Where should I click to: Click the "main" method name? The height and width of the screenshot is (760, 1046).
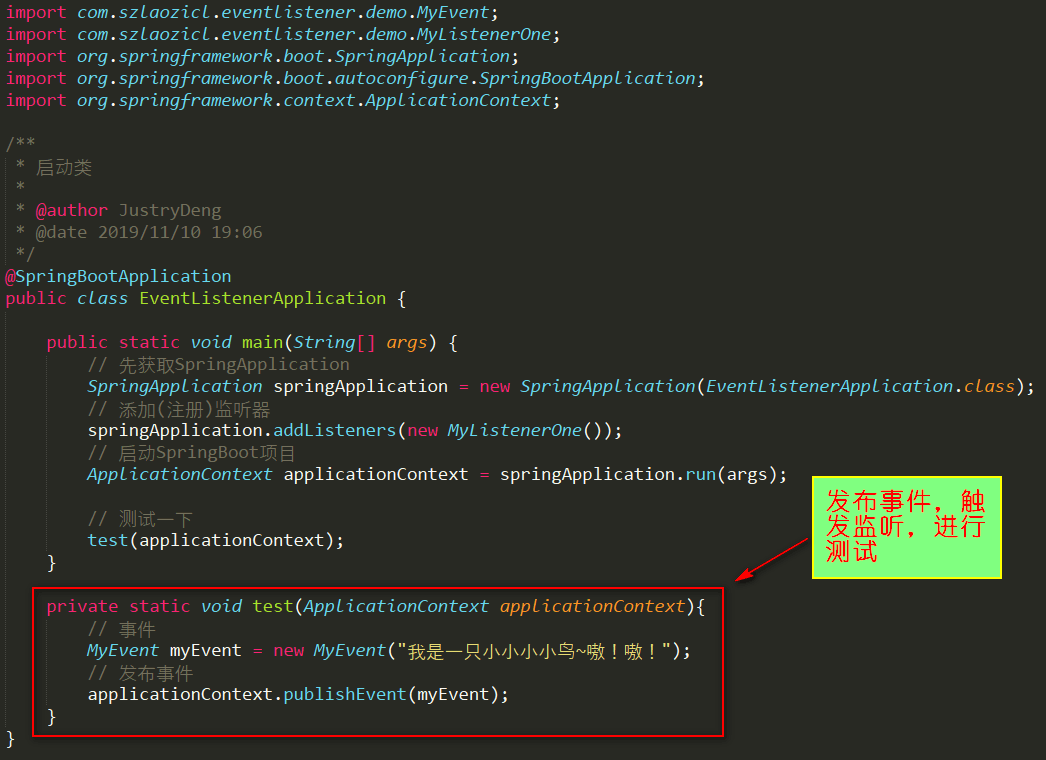click(x=262, y=342)
